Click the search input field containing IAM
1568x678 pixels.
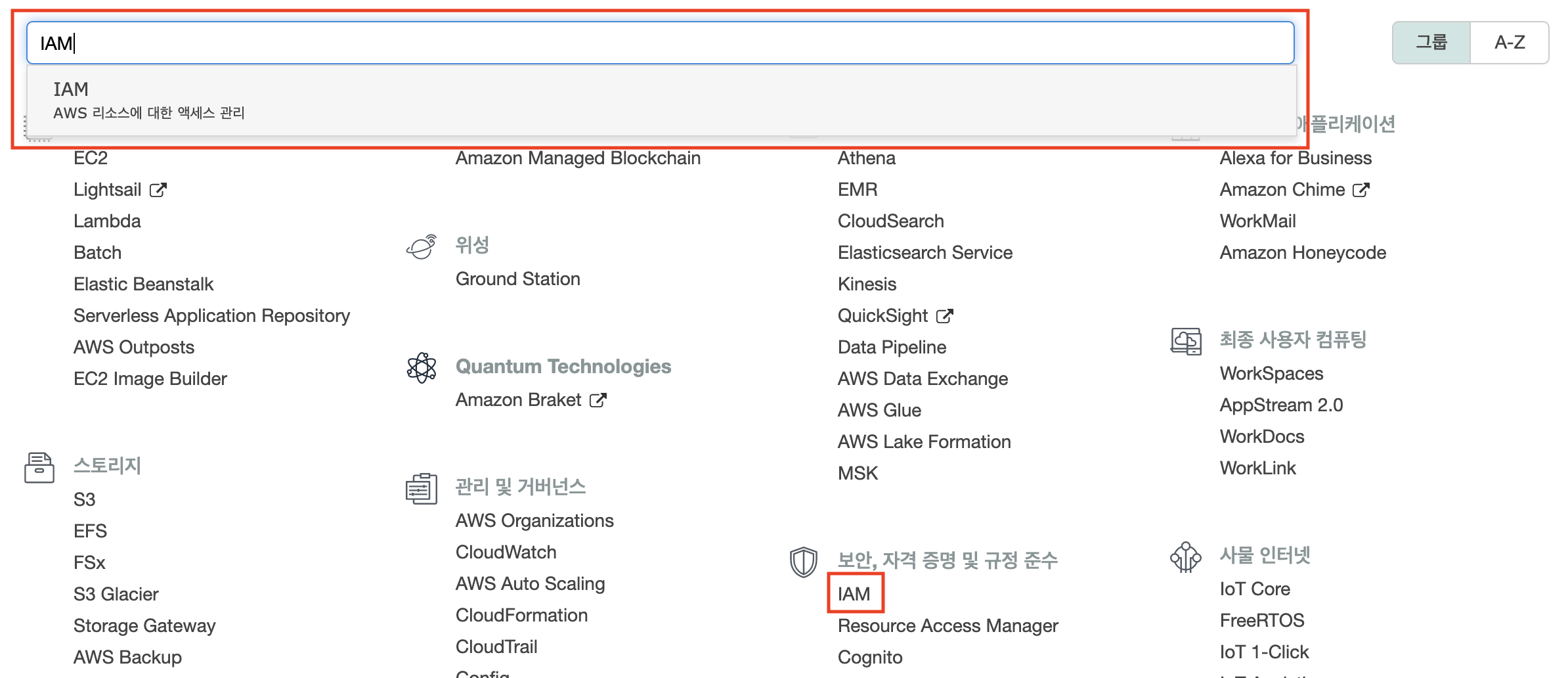click(x=394, y=42)
